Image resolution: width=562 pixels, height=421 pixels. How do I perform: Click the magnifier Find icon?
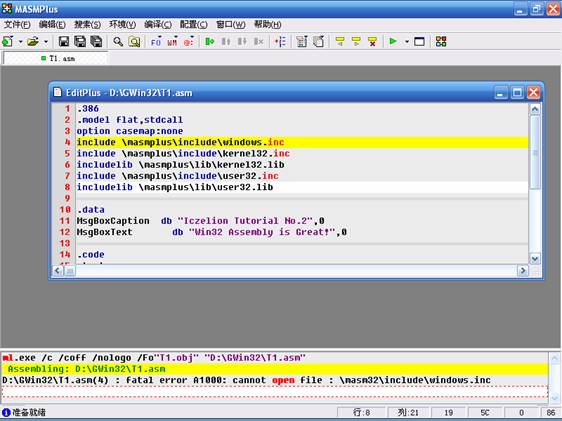[x=118, y=42]
